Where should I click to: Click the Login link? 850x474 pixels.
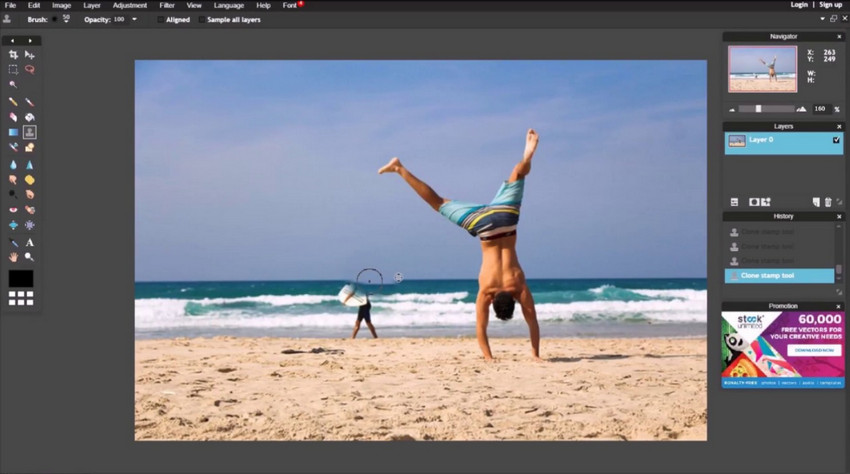799,5
